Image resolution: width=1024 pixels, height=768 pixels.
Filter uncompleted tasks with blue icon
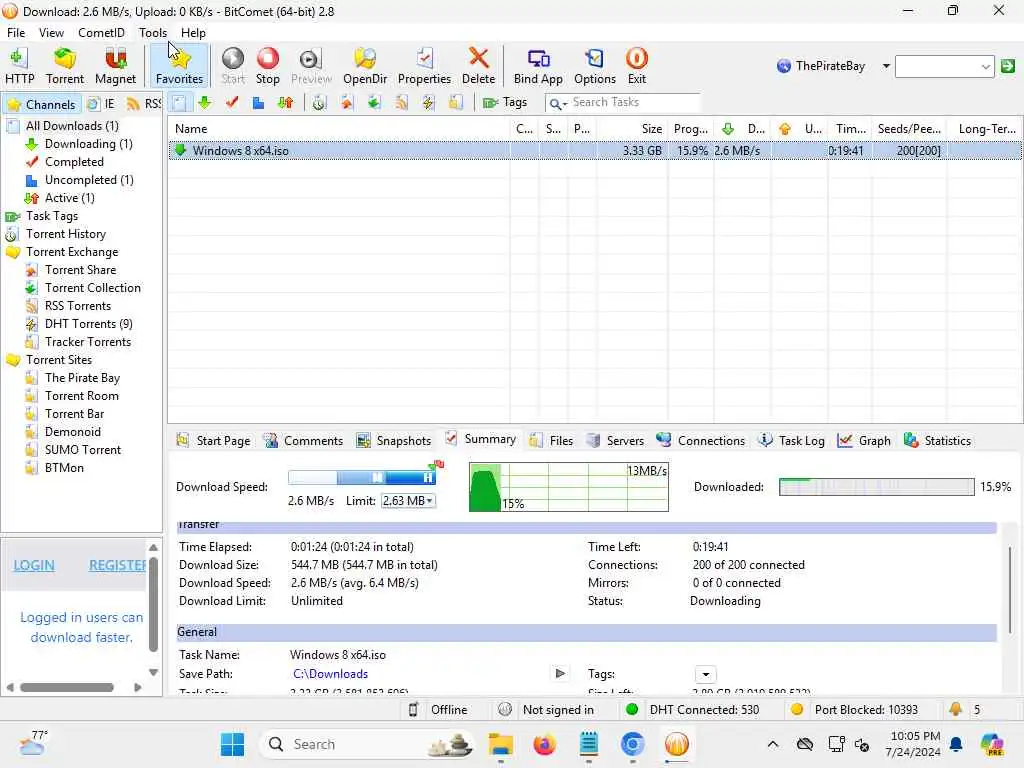point(258,103)
